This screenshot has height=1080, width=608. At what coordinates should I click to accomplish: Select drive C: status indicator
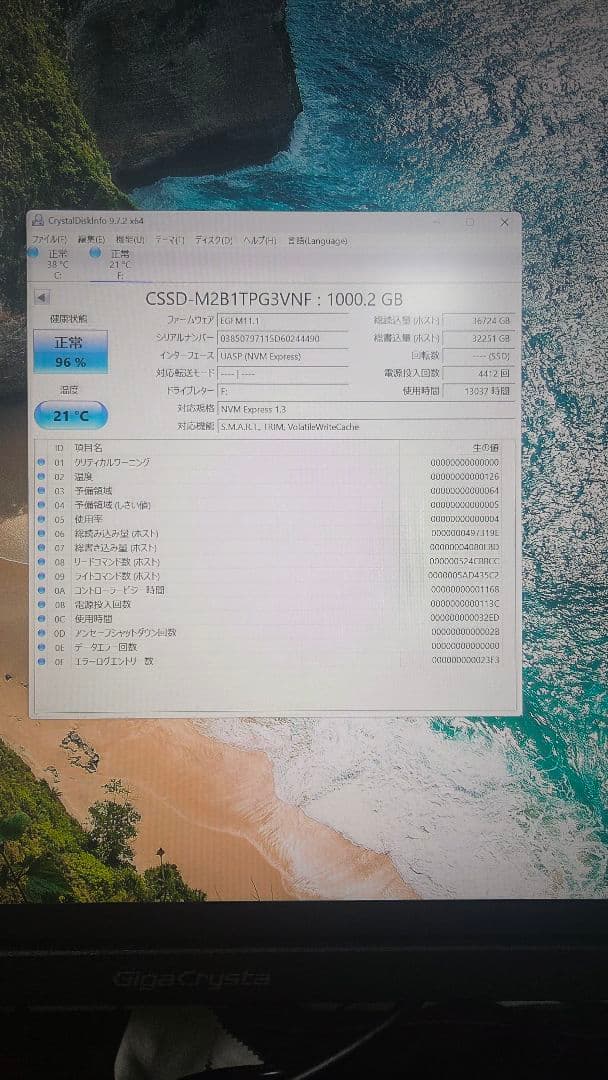pos(52,264)
